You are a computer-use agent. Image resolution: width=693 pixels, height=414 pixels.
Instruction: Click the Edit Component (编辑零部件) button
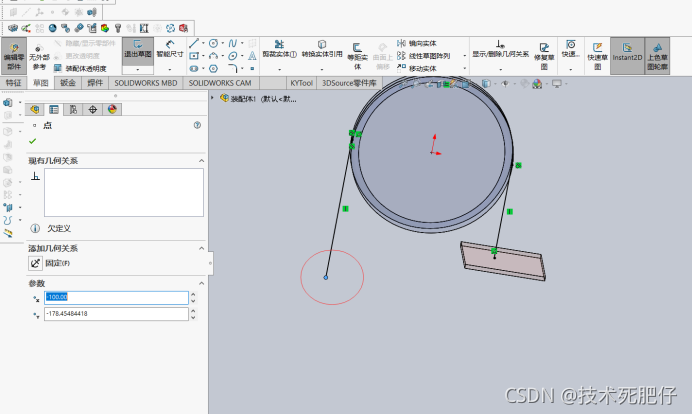click(14, 56)
